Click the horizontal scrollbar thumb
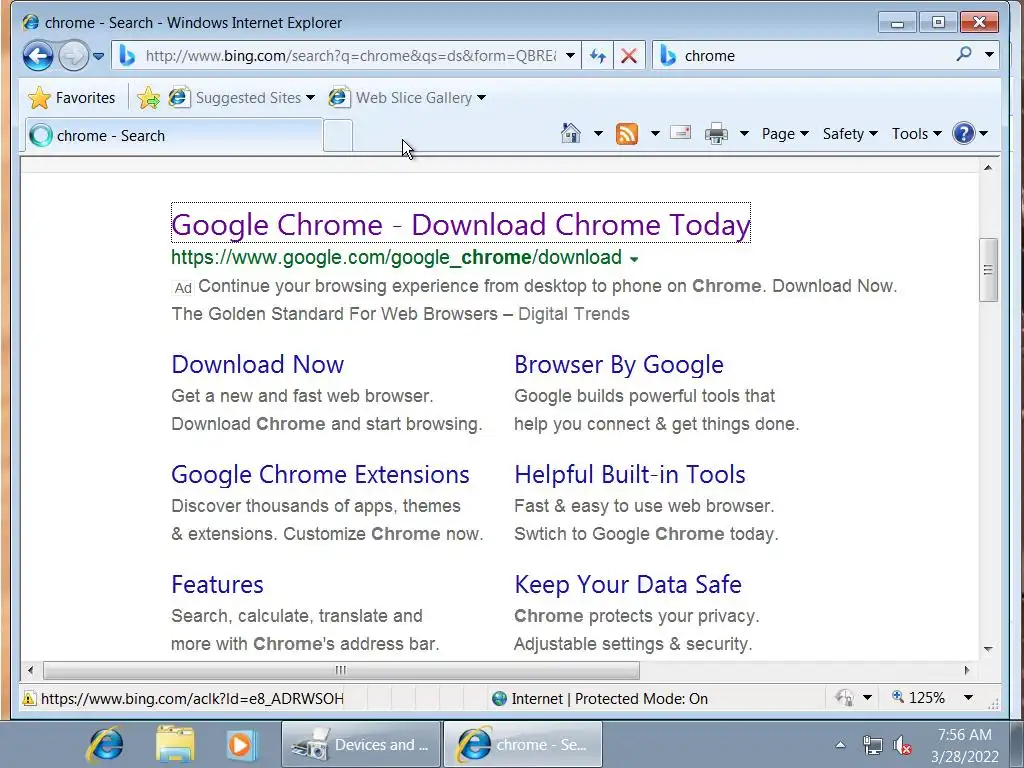This screenshot has height=768, width=1024. tap(341, 670)
